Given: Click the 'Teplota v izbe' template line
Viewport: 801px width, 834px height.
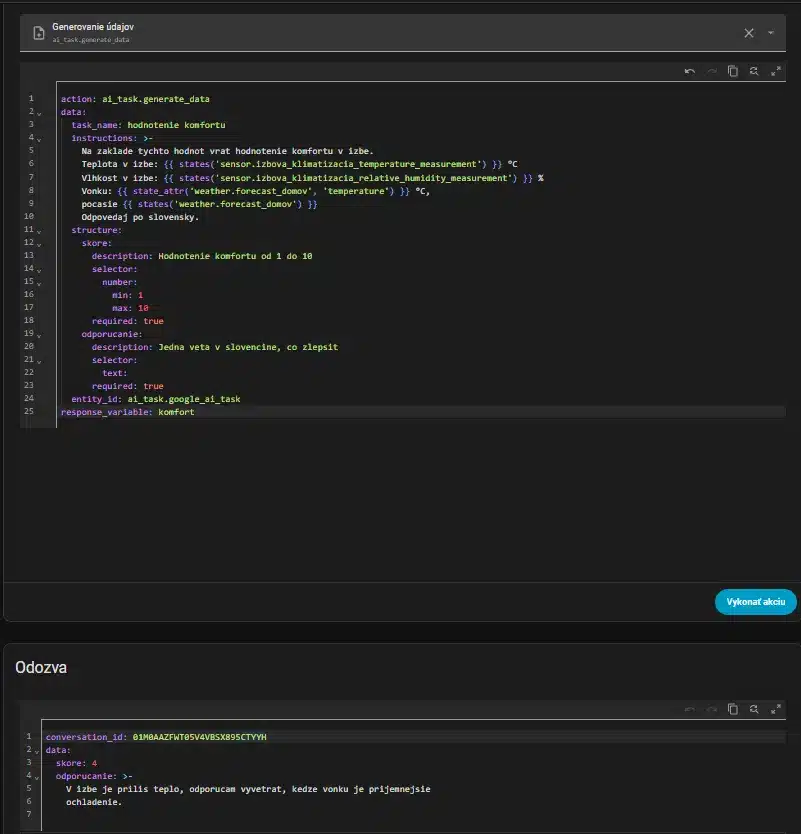Looking at the screenshot, I should 299,164.
